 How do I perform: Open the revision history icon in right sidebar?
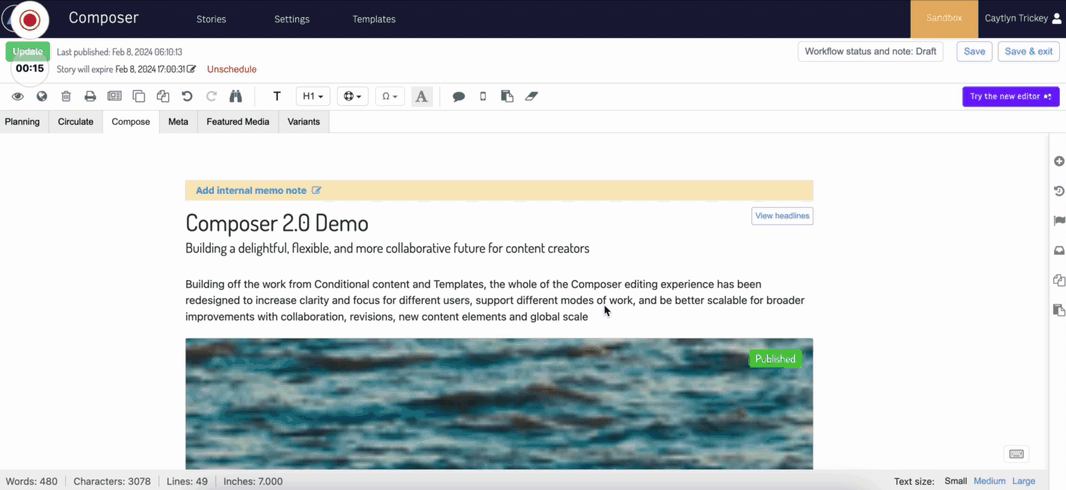[1058, 191]
